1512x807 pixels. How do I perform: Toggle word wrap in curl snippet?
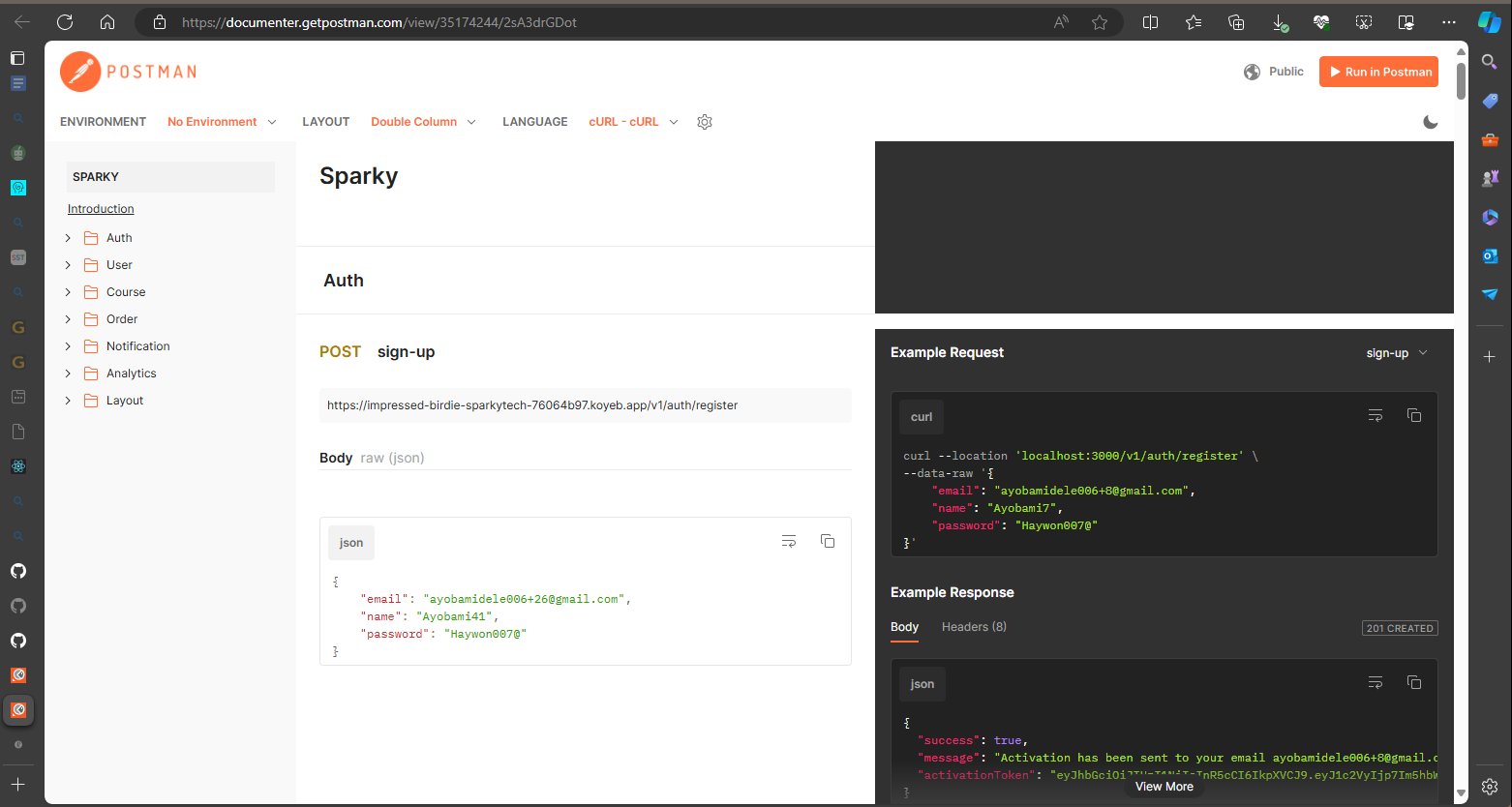coord(1376,415)
